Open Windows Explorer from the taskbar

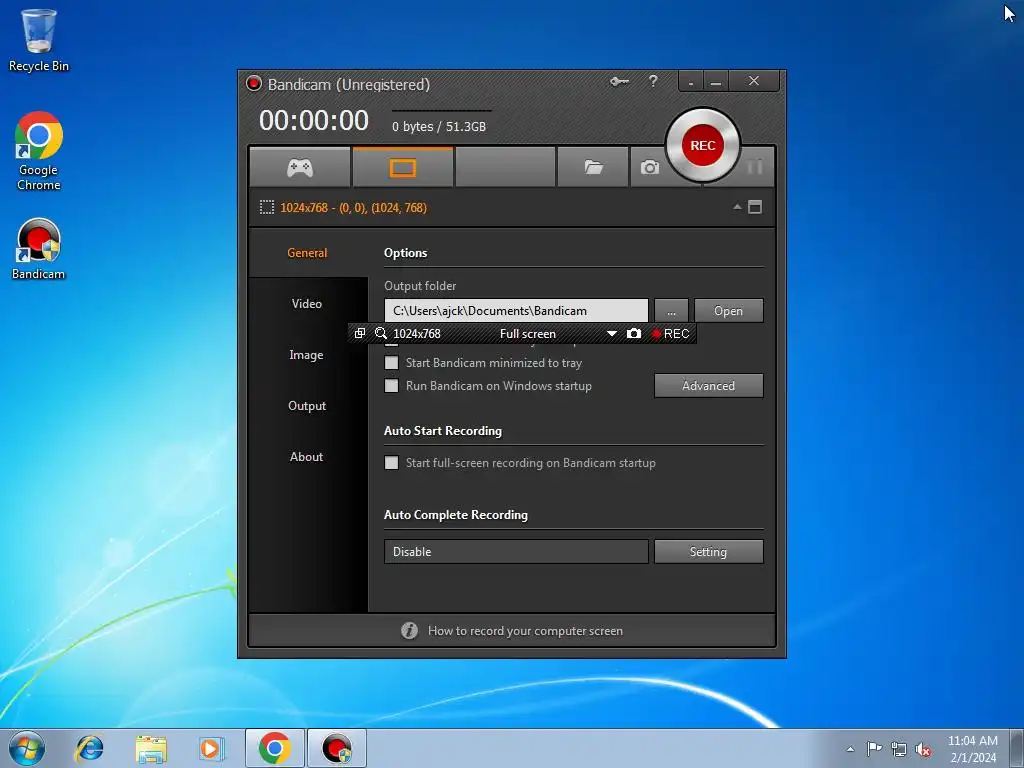coord(151,748)
